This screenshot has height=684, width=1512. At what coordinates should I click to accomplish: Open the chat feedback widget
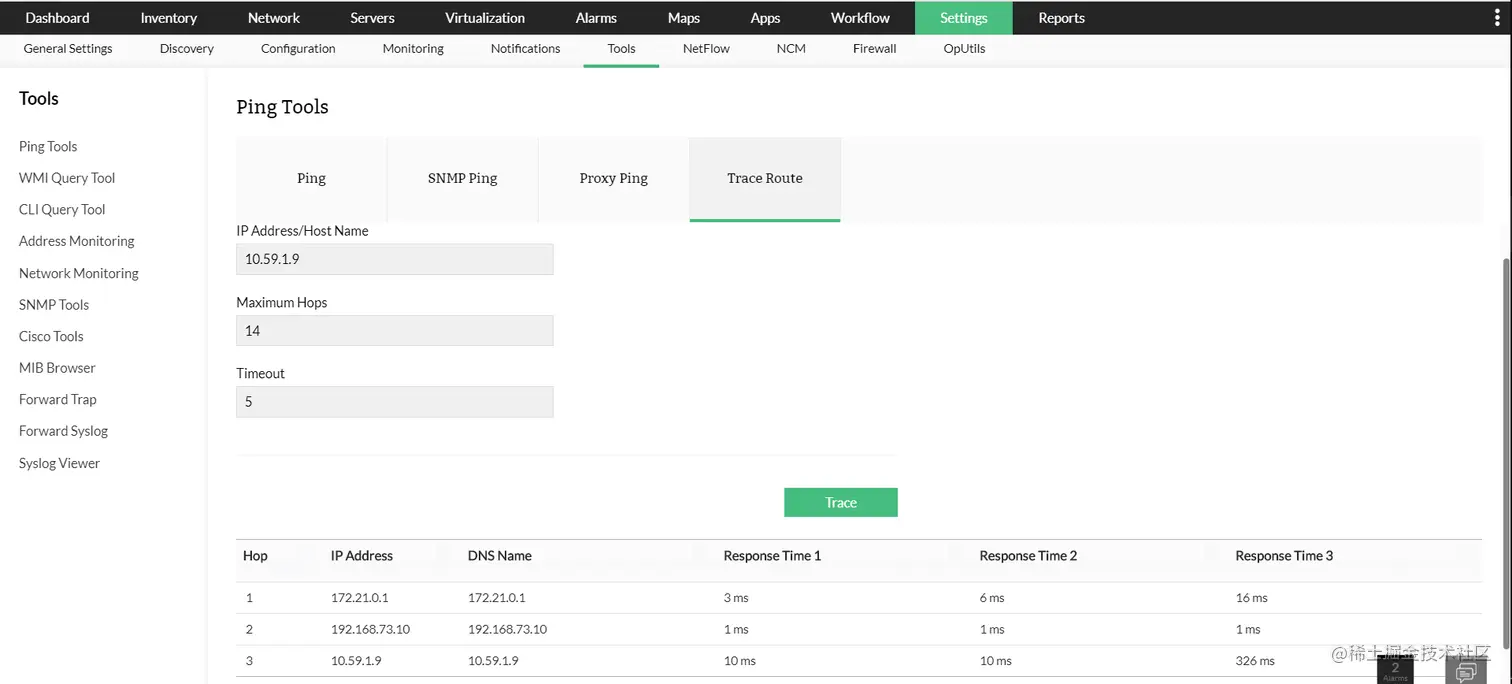pyautogui.click(x=1466, y=670)
